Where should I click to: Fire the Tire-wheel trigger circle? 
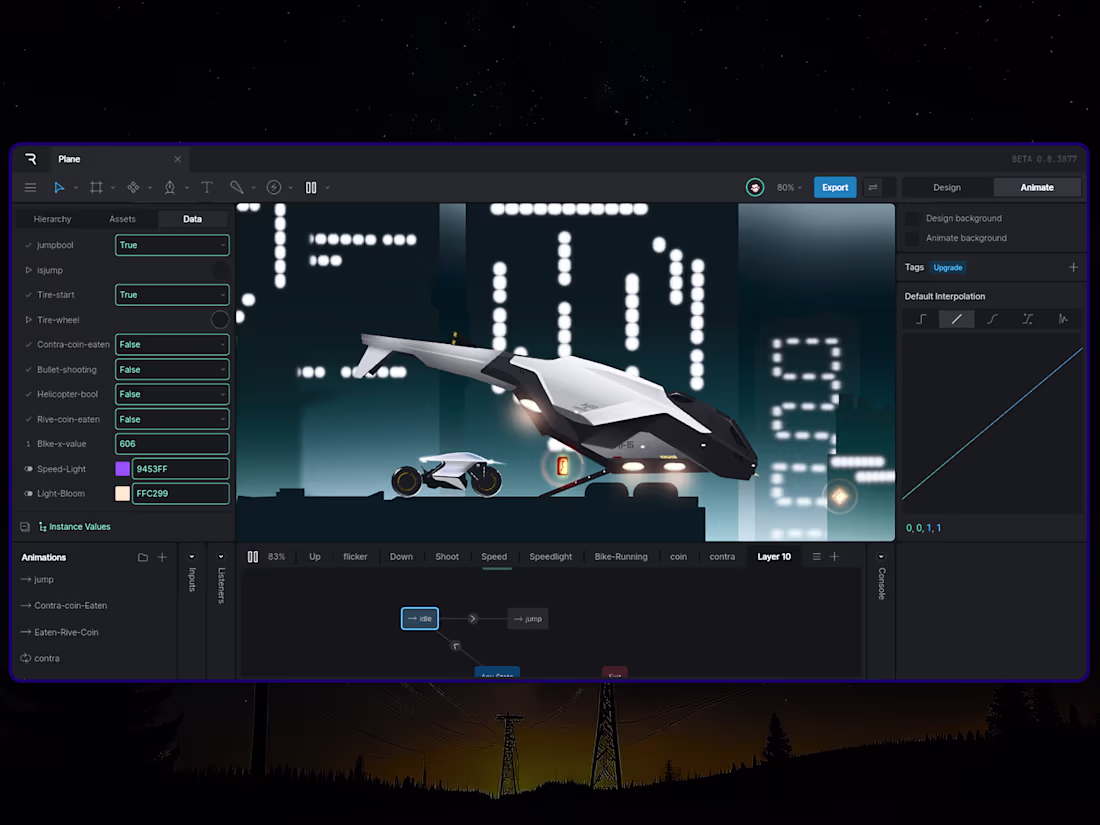click(x=220, y=320)
